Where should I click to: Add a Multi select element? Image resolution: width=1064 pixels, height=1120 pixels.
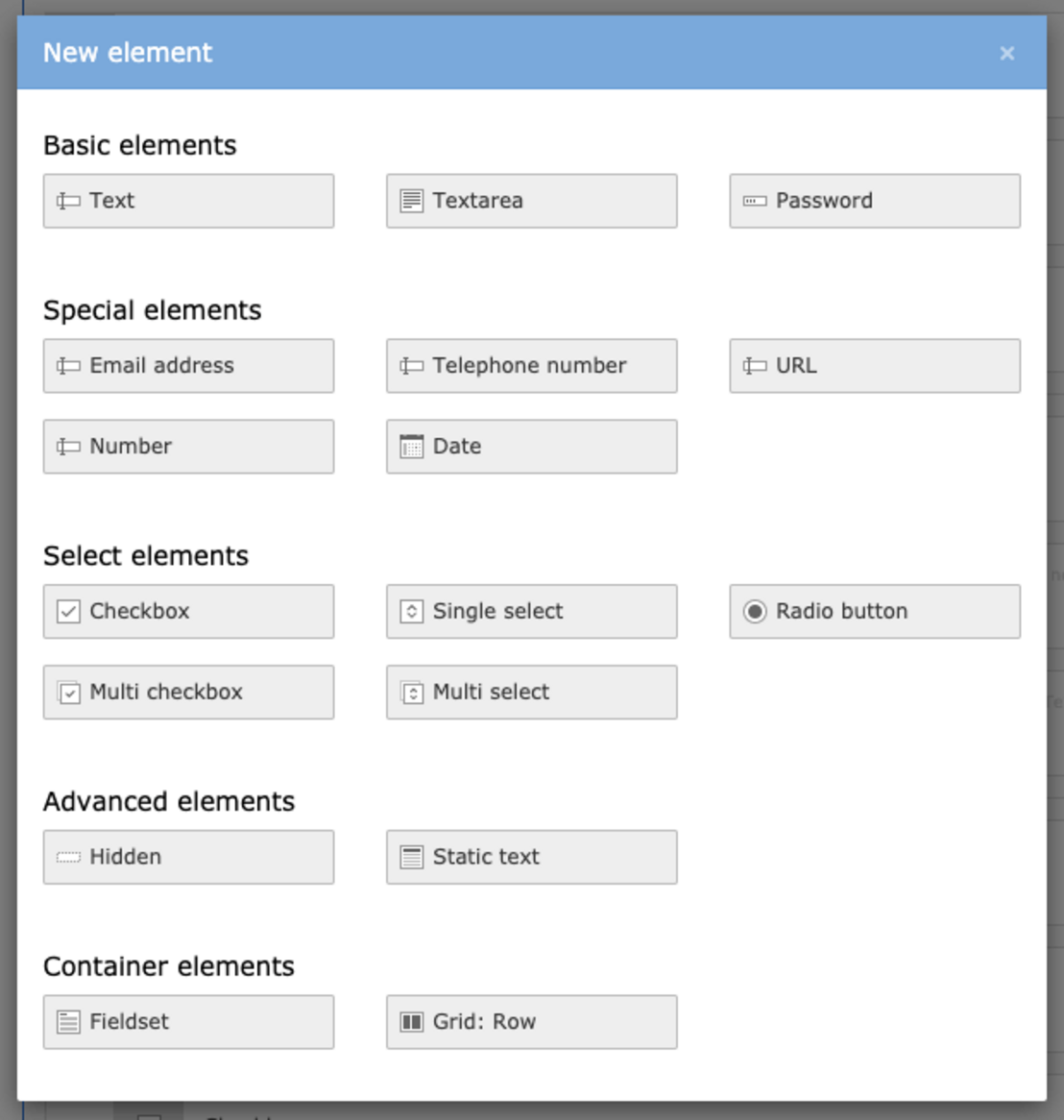click(532, 693)
